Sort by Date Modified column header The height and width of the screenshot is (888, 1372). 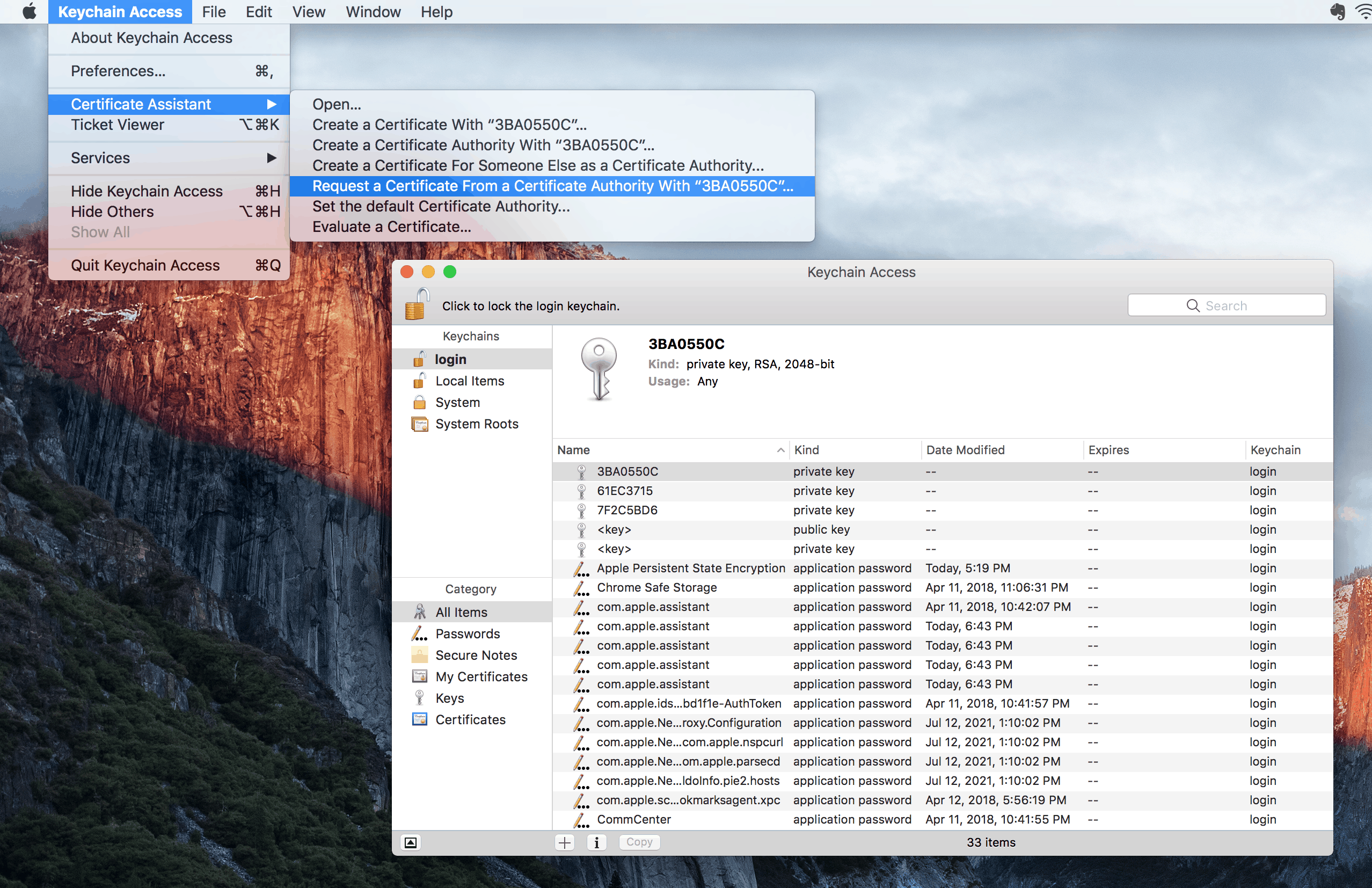pos(1002,450)
